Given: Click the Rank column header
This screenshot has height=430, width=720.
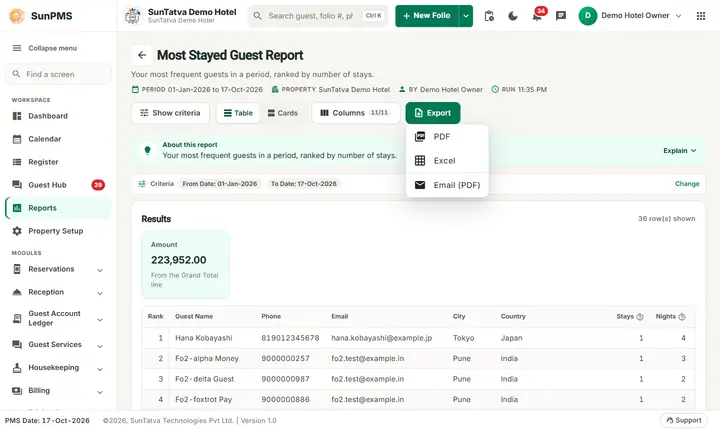Looking at the screenshot, I should (156, 317).
